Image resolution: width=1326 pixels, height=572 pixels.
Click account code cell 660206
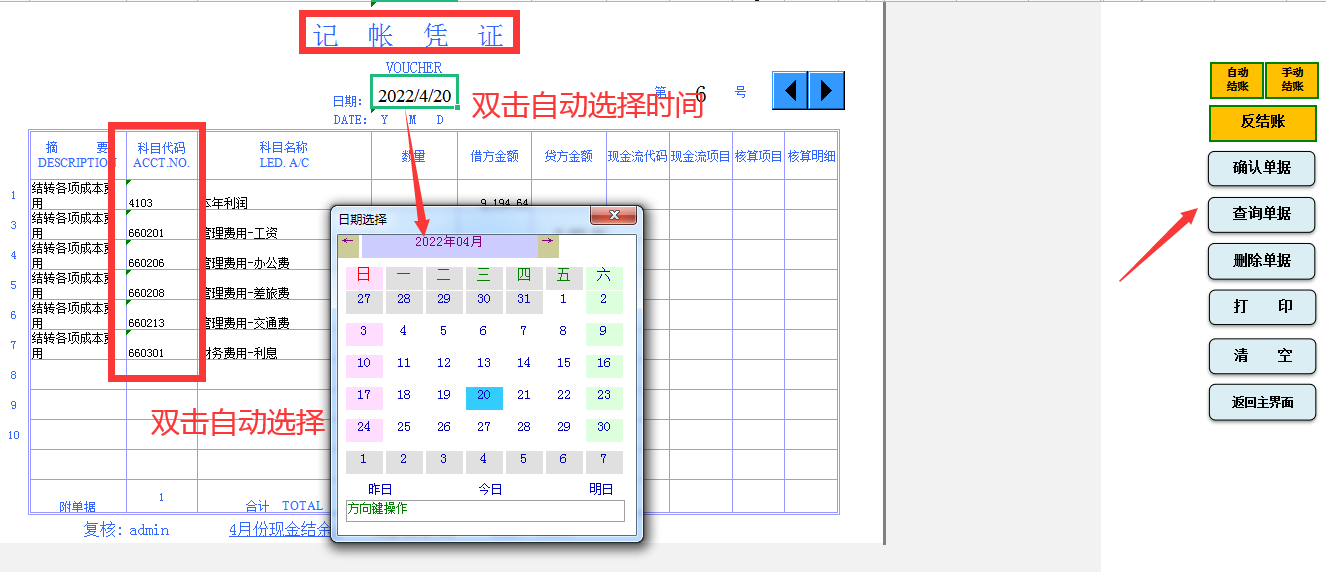162,255
